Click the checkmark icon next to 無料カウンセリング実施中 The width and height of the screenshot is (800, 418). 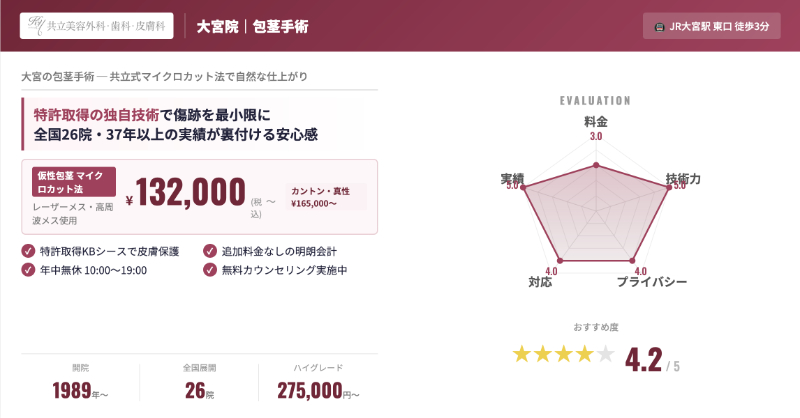click(x=209, y=270)
